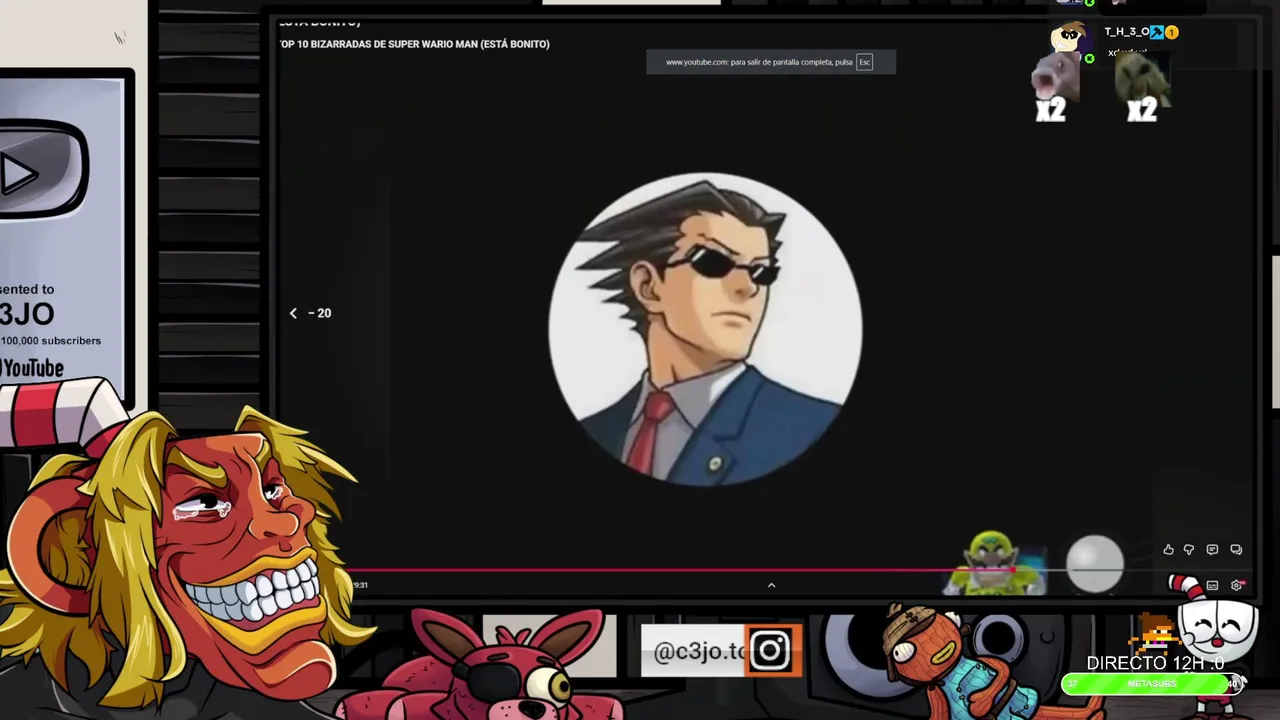Image resolution: width=1280 pixels, height=720 pixels.
Task: Click the '100,000 subscribers' plaque text
Action: (51, 341)
